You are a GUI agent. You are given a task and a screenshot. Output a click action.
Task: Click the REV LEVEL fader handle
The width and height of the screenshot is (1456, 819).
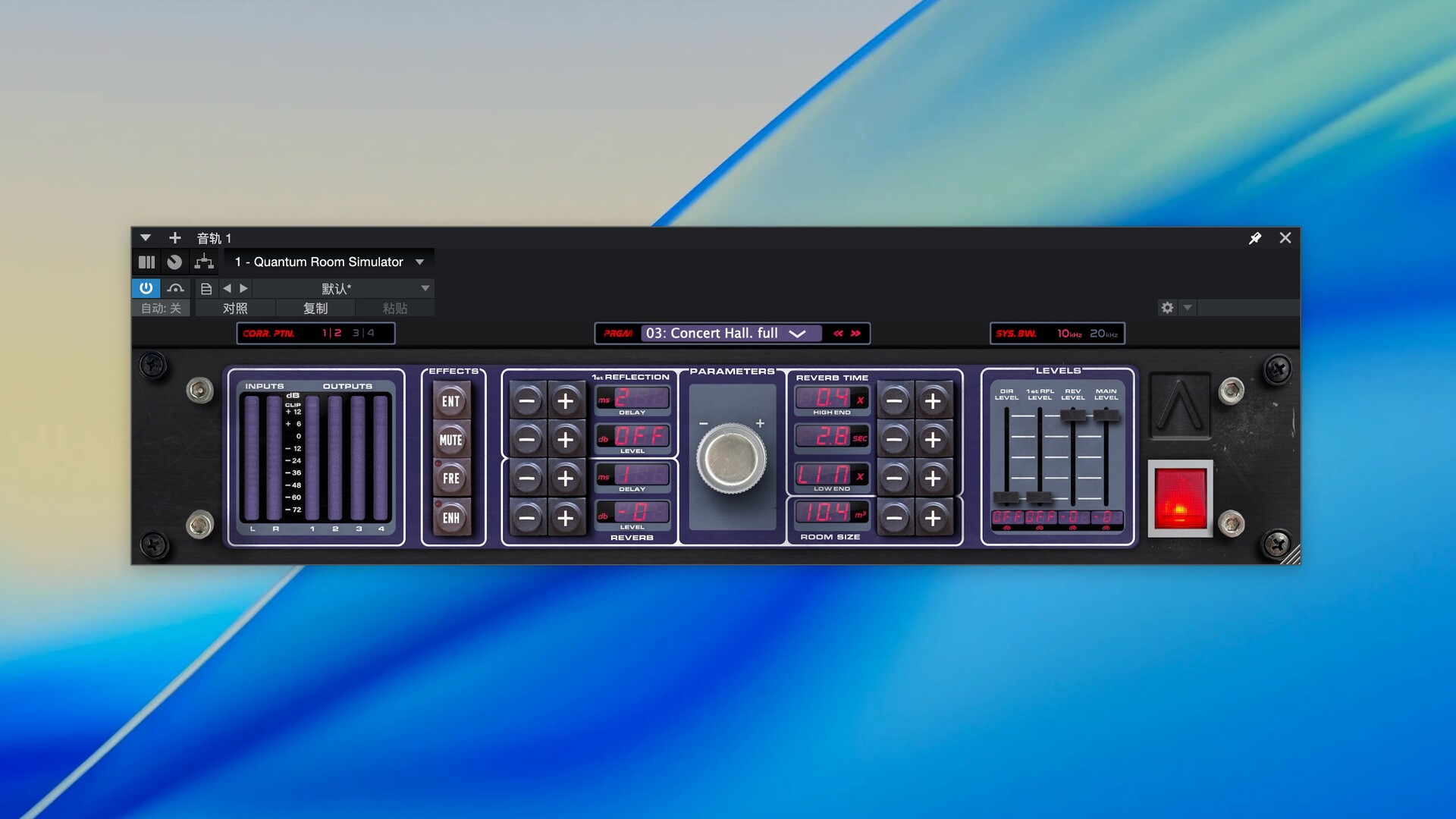point(1073,415)
